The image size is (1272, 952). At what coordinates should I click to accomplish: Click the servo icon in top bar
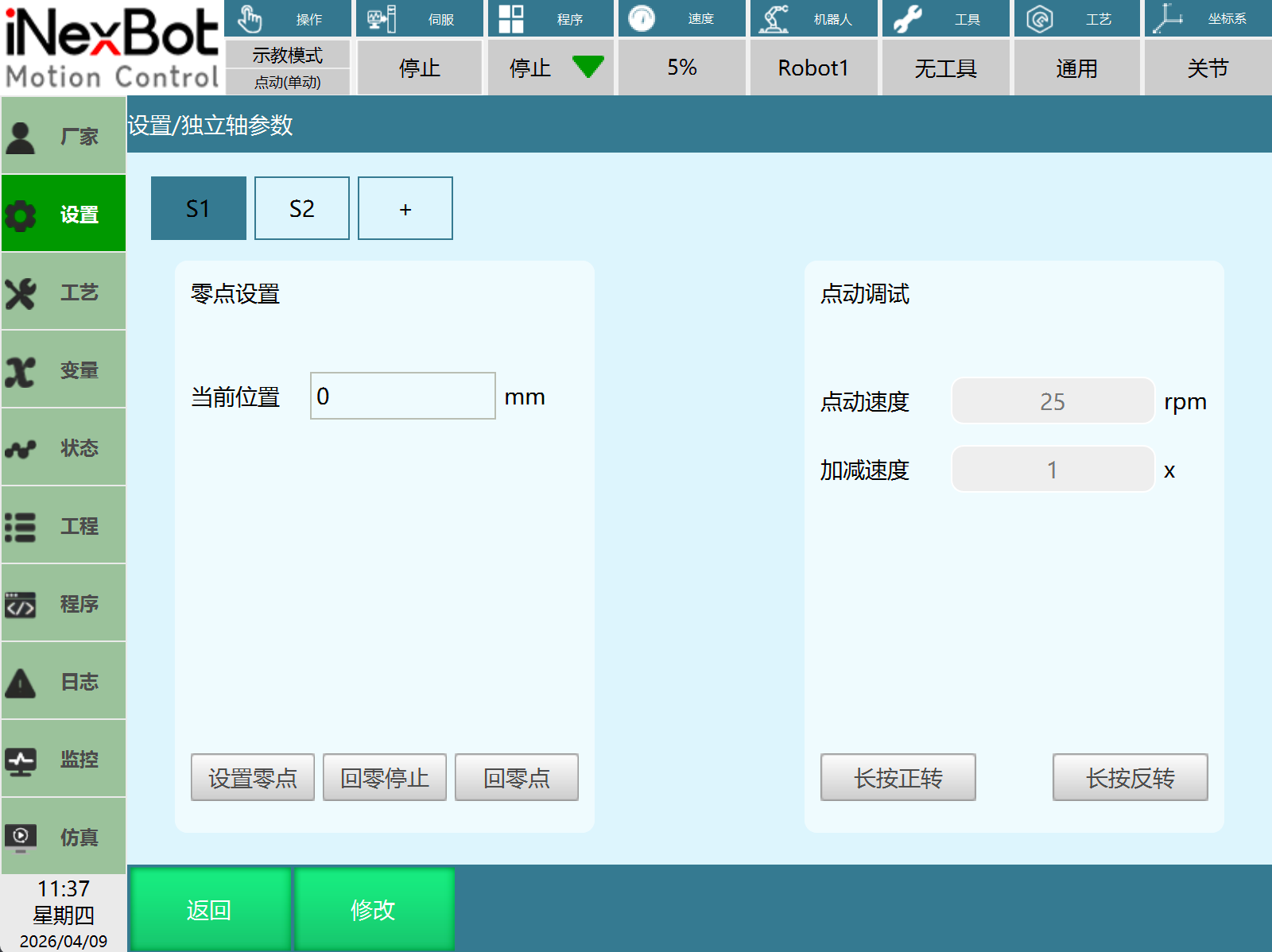382,19
